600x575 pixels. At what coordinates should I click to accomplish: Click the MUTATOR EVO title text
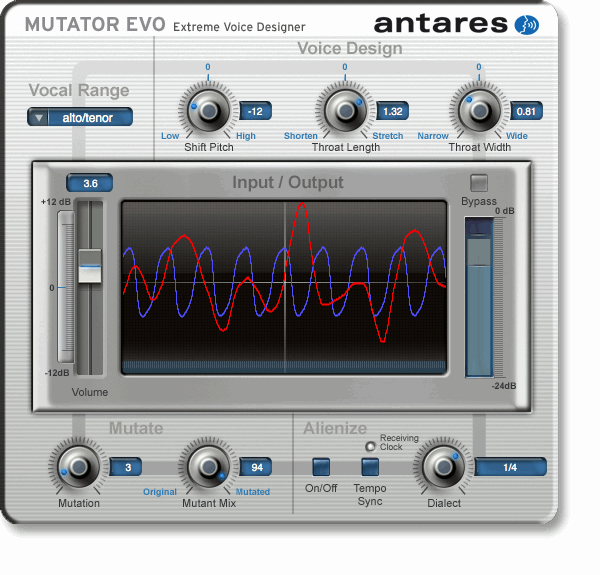click(95, 25)
